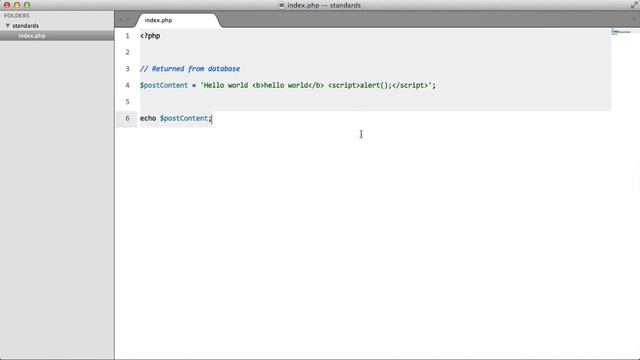
Task: Click line number 6 in the gutter
Action: coord(127,118)
